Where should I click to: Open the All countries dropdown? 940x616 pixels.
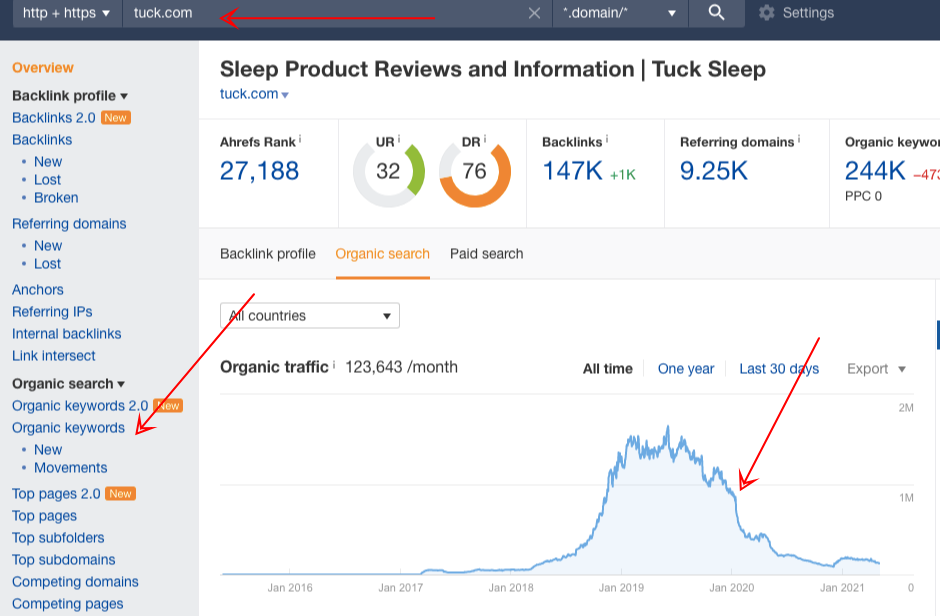coord(310,316)
